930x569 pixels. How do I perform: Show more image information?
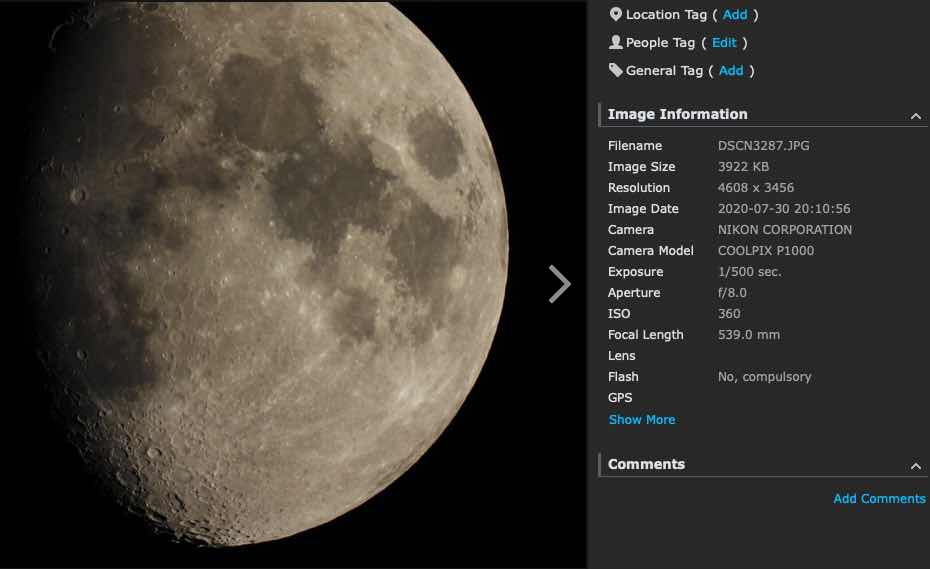coord(642,419)
